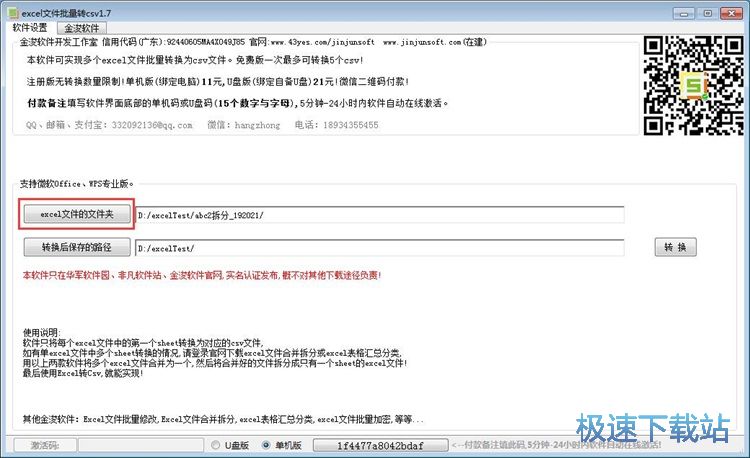
Task: Switch to the 软件设置 tab
Action: coord(30,28)
